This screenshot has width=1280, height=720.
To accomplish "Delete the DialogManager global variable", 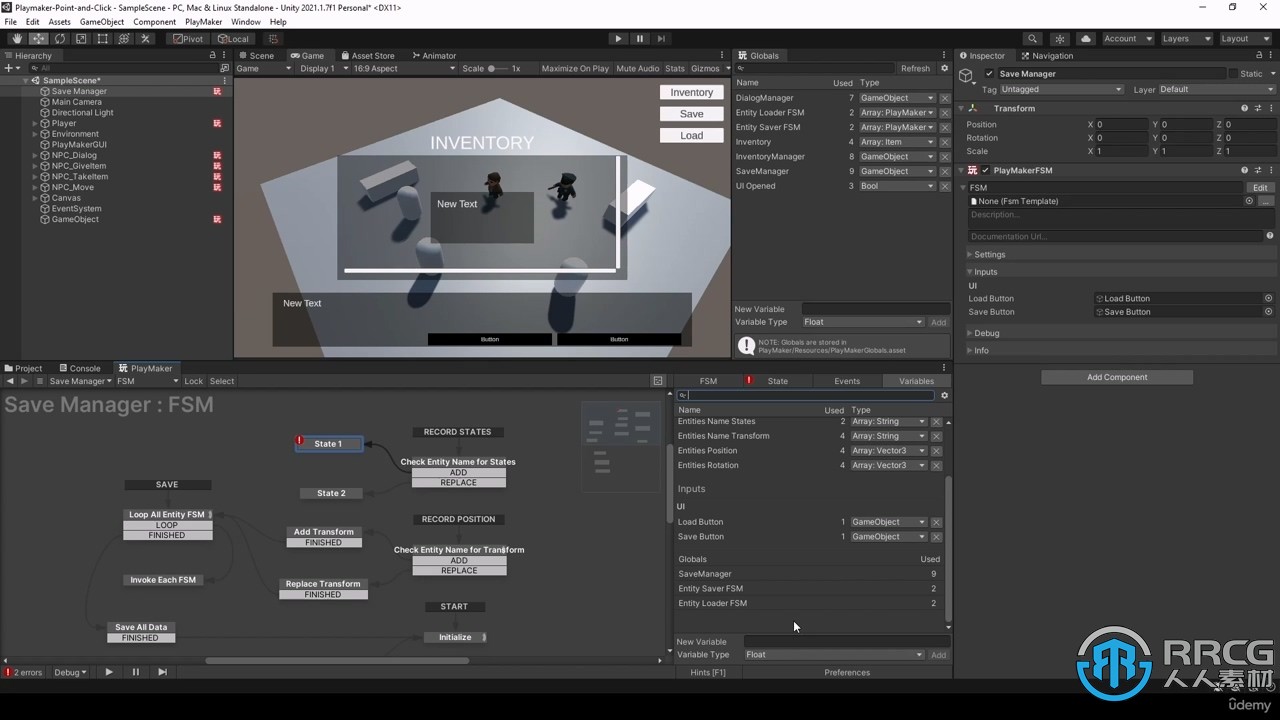I will (x=945, y=98).
